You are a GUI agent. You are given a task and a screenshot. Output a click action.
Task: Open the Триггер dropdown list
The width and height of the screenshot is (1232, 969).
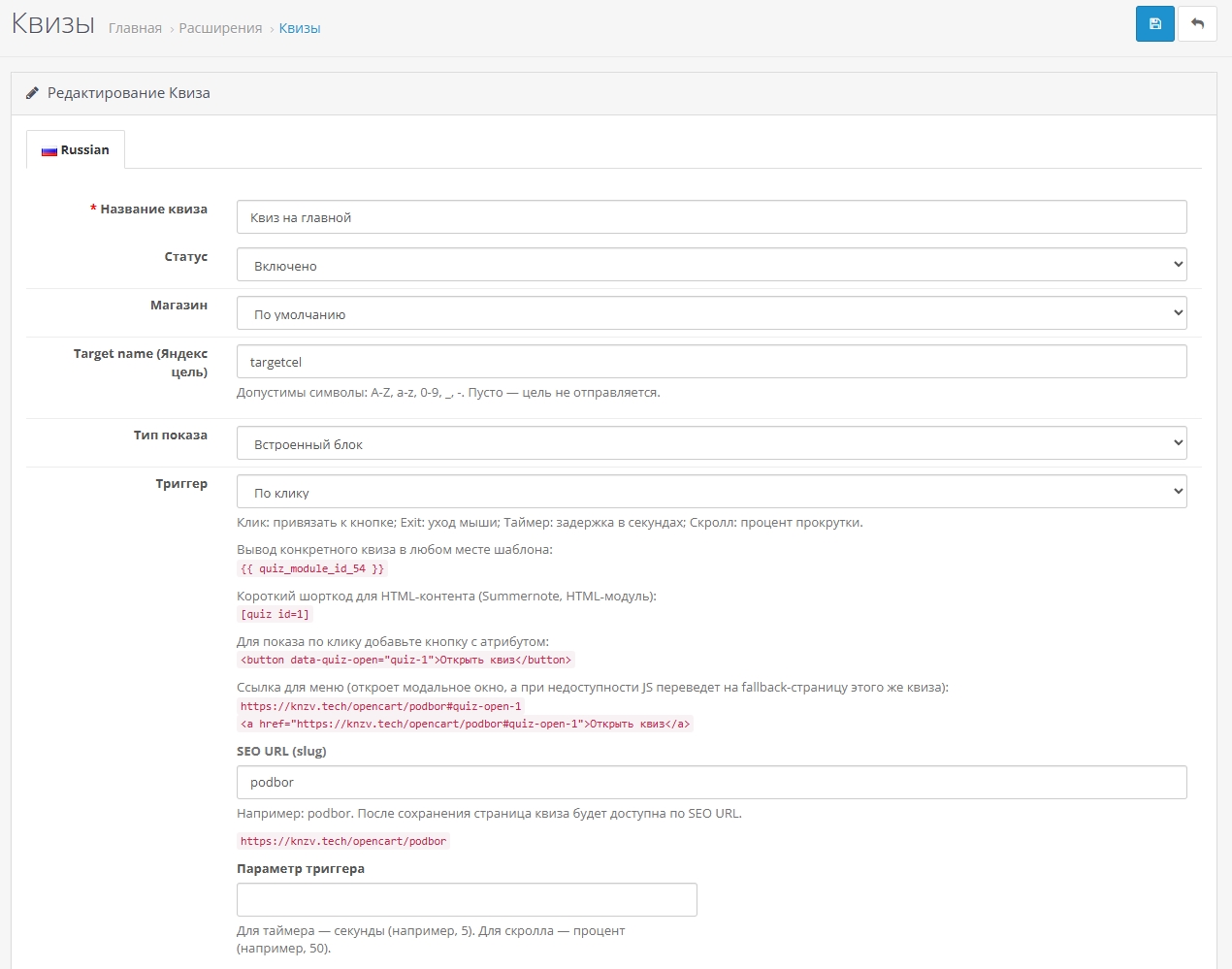tap(711, 492)
